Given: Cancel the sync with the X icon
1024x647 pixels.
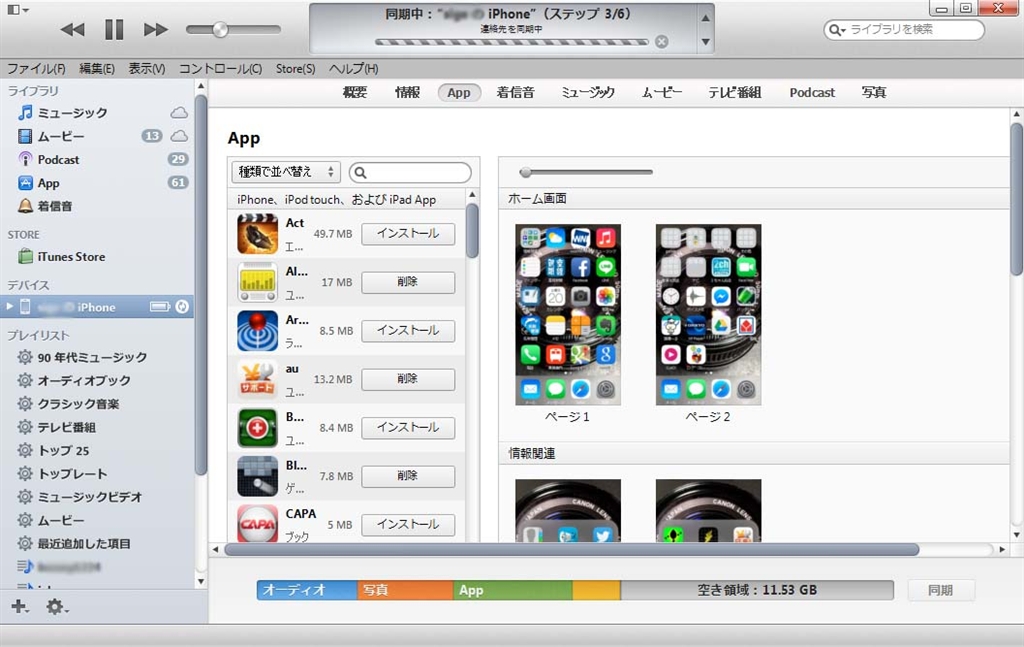Looking at the screenshot, I should (662, 42).
